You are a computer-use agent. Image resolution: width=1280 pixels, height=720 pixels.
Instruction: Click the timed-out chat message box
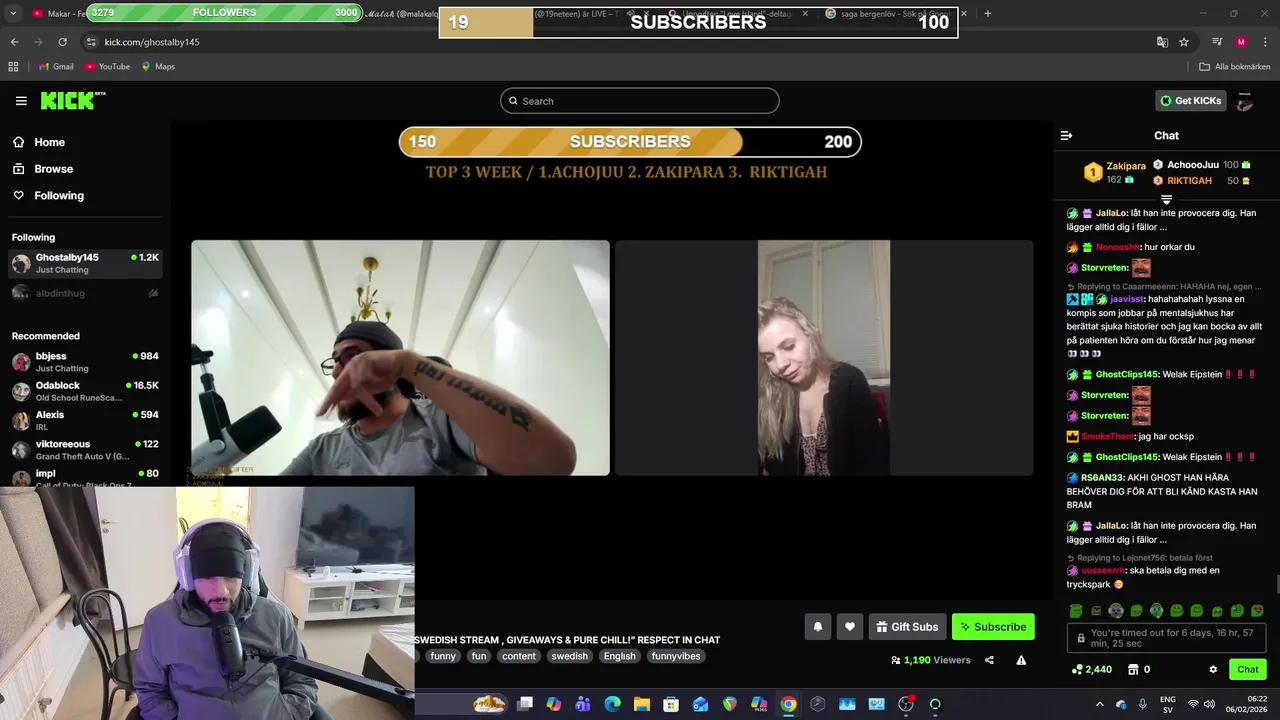[x=1166, y=638]
